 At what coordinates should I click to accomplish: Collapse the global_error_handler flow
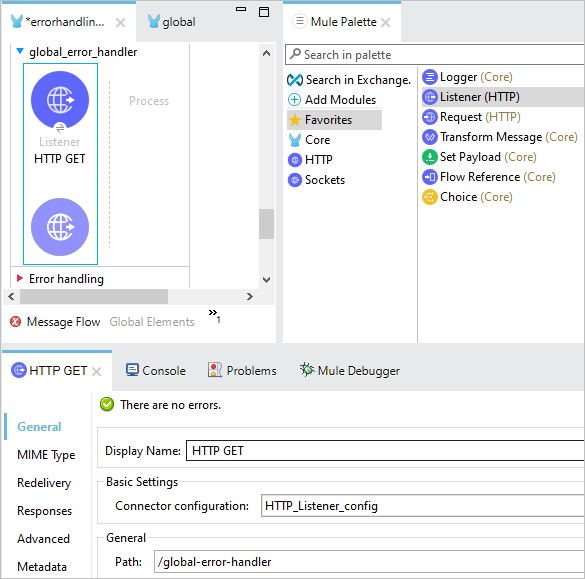point(20,51)
